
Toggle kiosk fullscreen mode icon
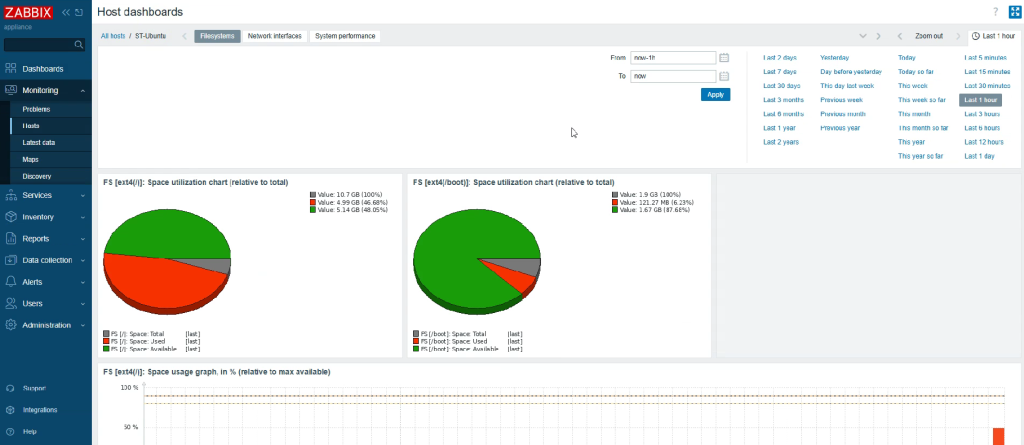[x=1013, y=12]
